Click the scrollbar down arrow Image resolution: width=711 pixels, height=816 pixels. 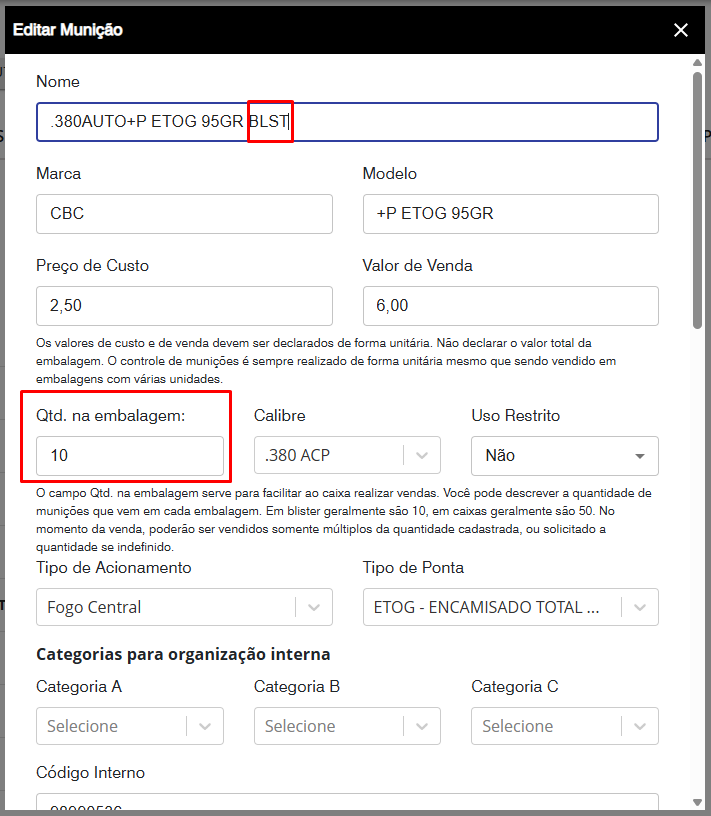coord(697,801)
